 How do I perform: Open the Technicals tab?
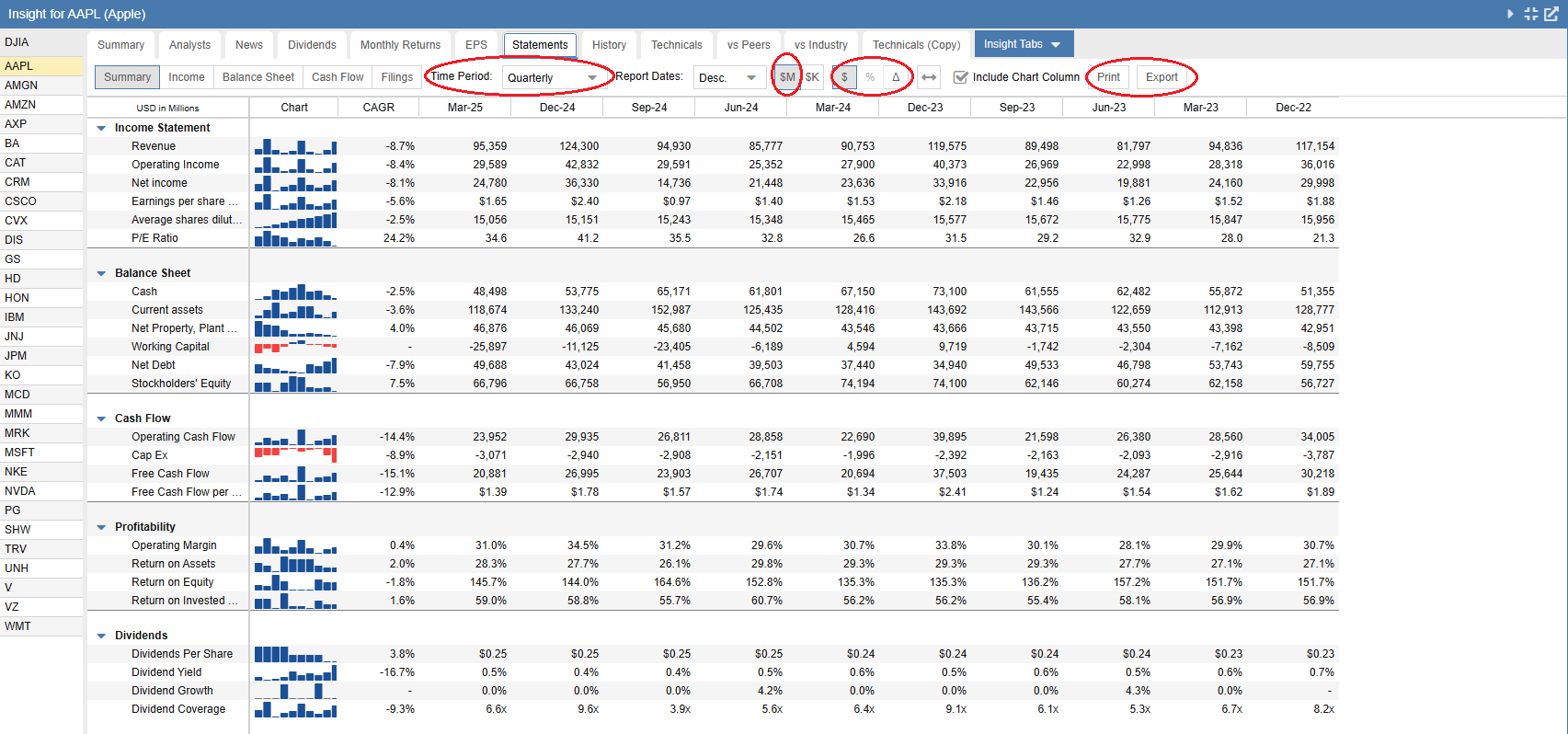677,45
